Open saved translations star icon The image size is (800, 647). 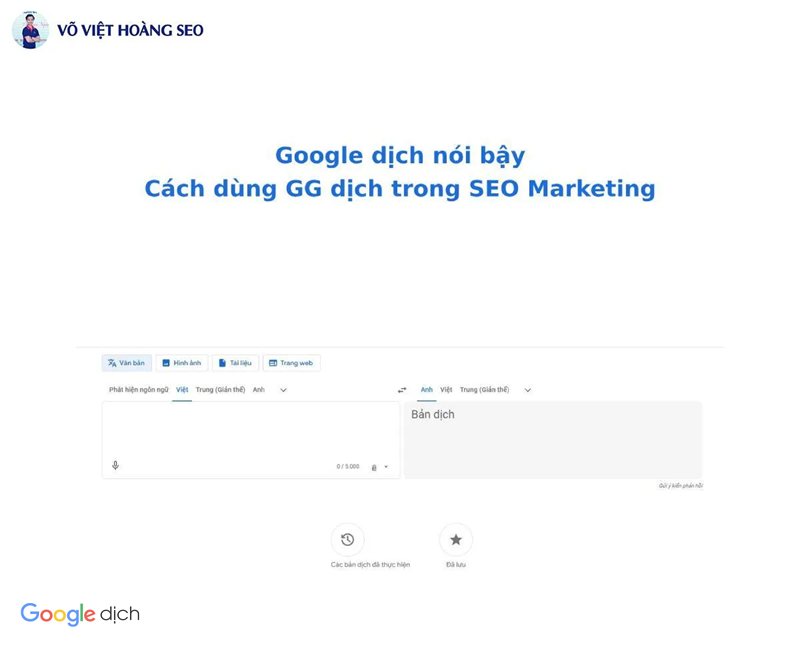[456, 540]
